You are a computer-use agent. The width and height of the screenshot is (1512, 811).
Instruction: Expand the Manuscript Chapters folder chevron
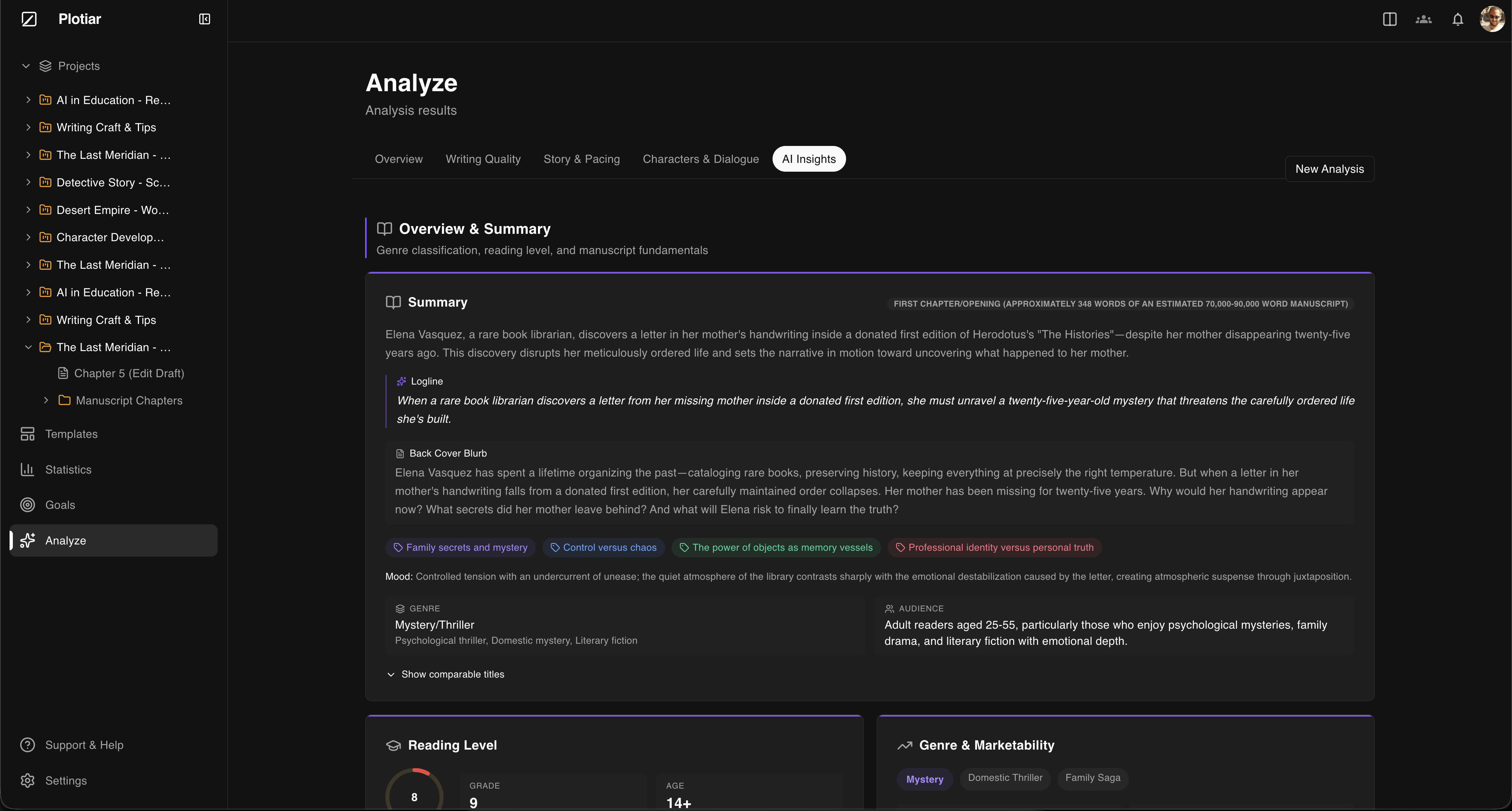(x=46, y=400)
